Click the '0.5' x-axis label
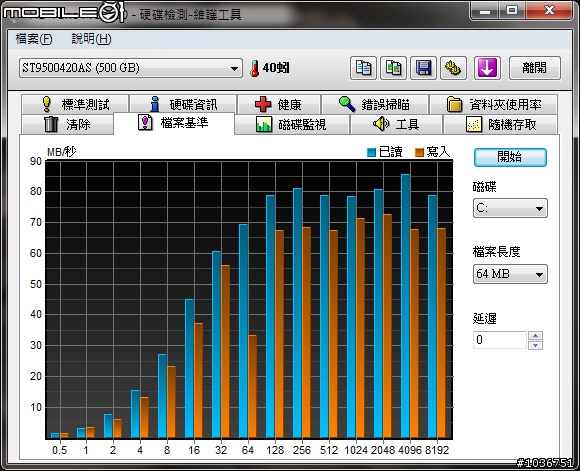This screenshot has width=580, height=471. click(x=60, y=450)
